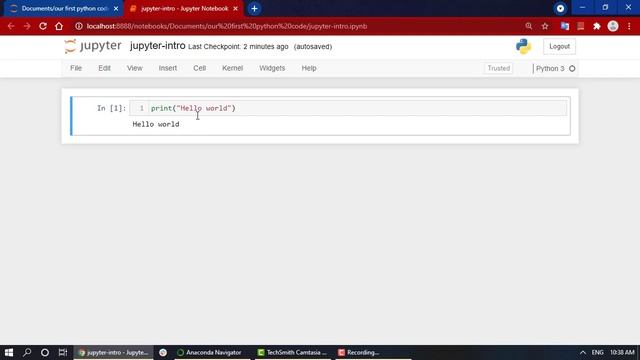Click inside the print("Hello world") code cell
This screenshot has width=640, height=360.
coord(348,108)
